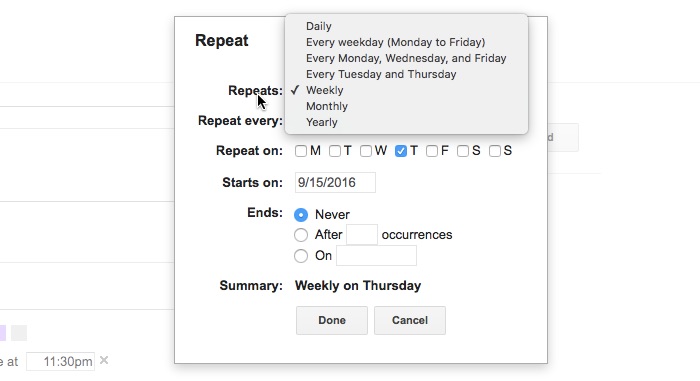Viewport: 700px width, 381px height.
Task: Click the Starts on date field
Action: click(x=335, y=183)
